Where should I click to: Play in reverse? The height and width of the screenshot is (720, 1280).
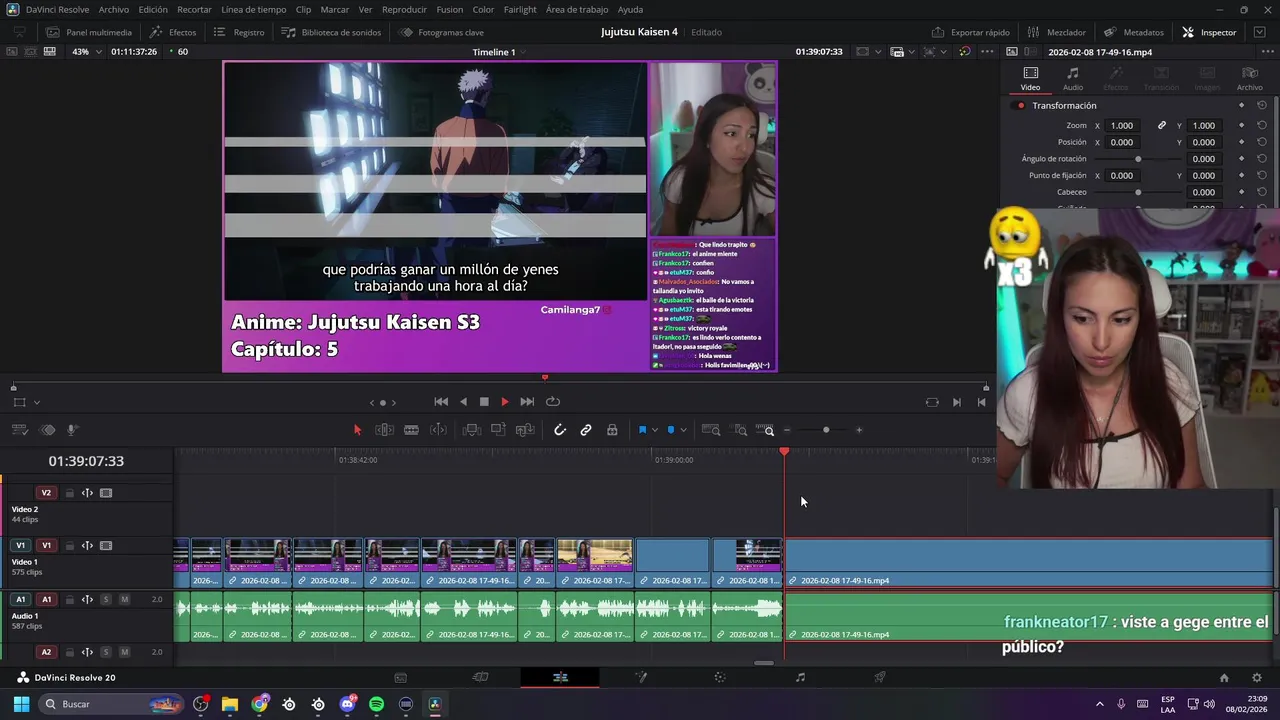pyautogui.click(x=463, y=402)
